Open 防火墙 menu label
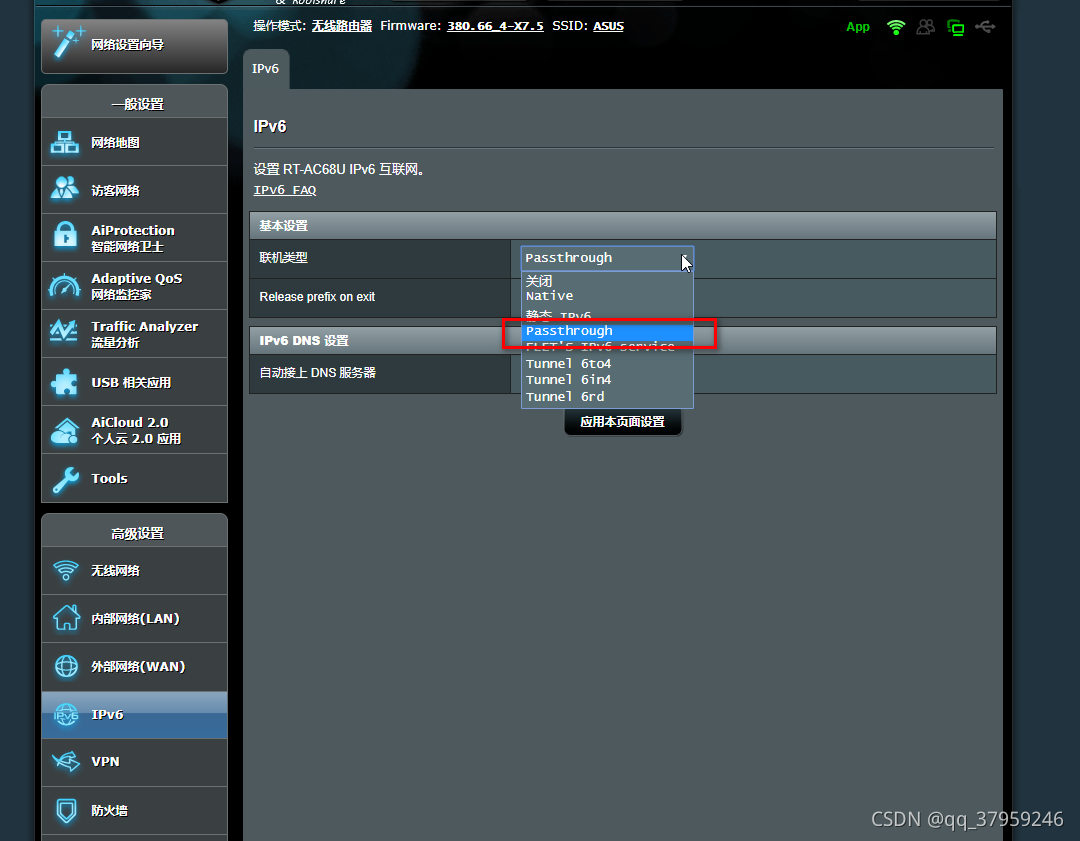Image resolution: width=1080 pixels, height=841 pixels. point(110,811)
